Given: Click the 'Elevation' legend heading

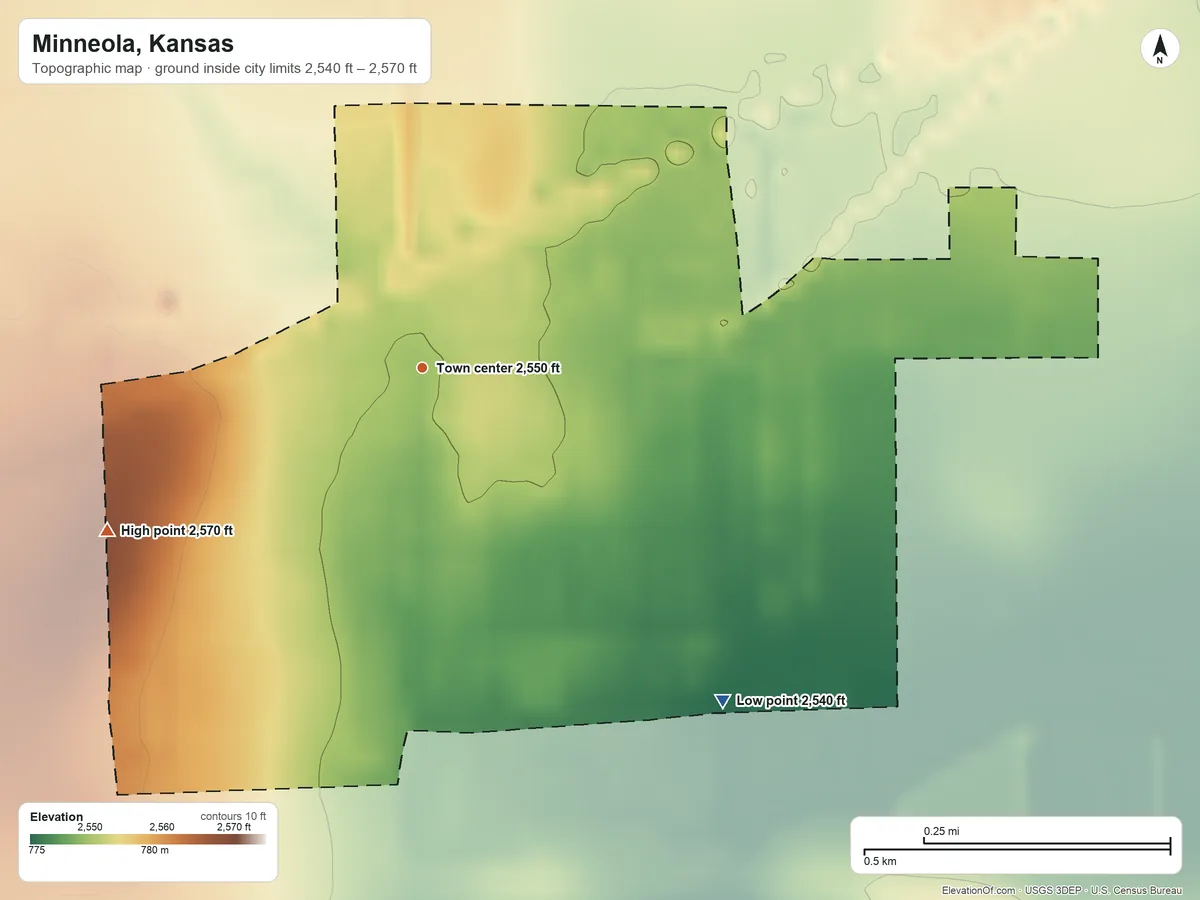Looking at the screenshot, I should 57,817.
